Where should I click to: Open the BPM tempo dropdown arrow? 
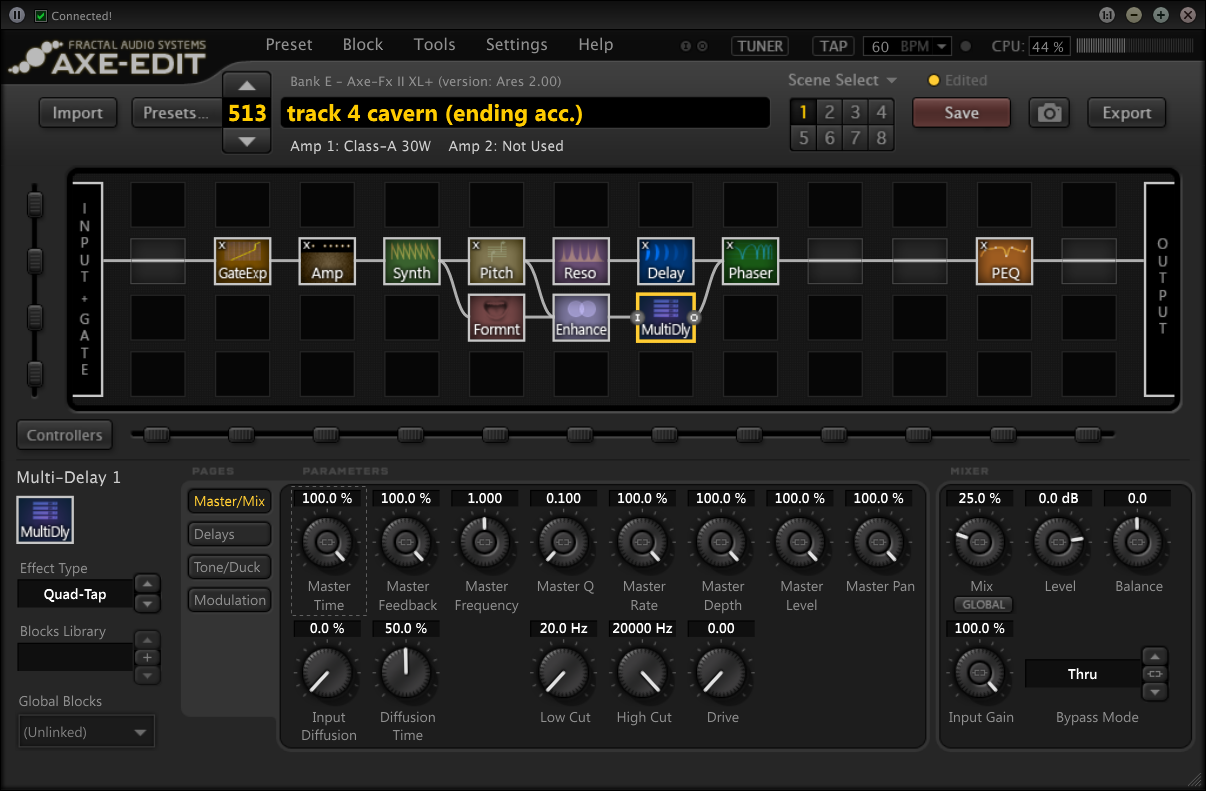(x=943, y=46)
